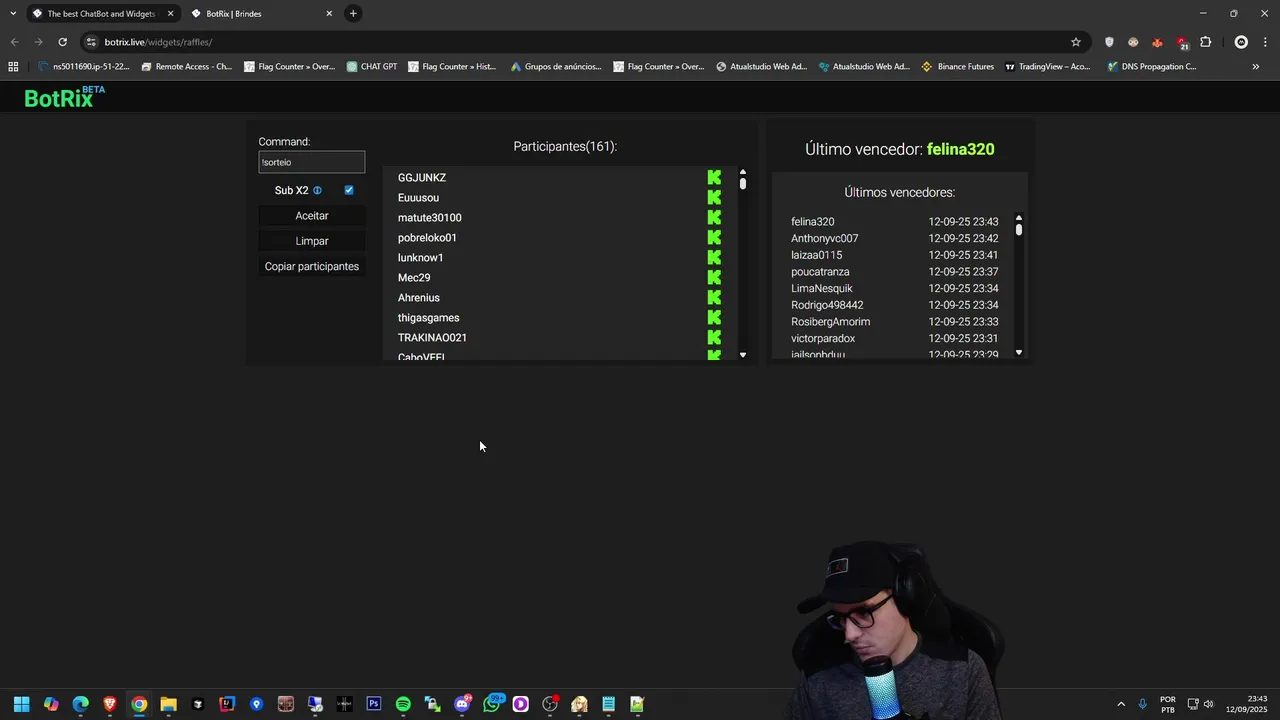The height and width of the screenshot is (720, 1280).
Task: Click the Aceitar button
Action: coord(312,216)
